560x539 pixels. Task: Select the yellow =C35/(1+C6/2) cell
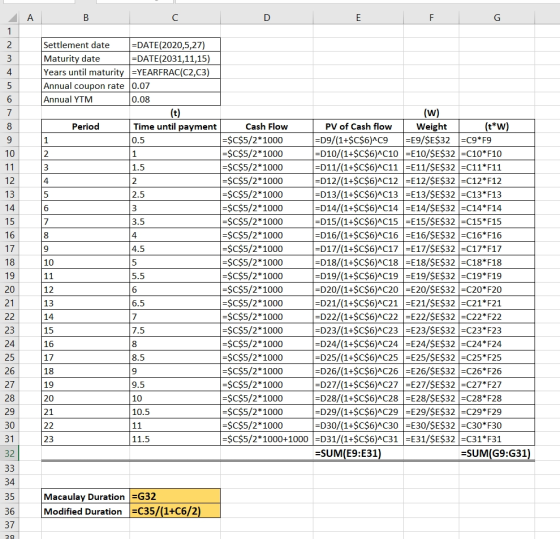click(x=175, y=511)
